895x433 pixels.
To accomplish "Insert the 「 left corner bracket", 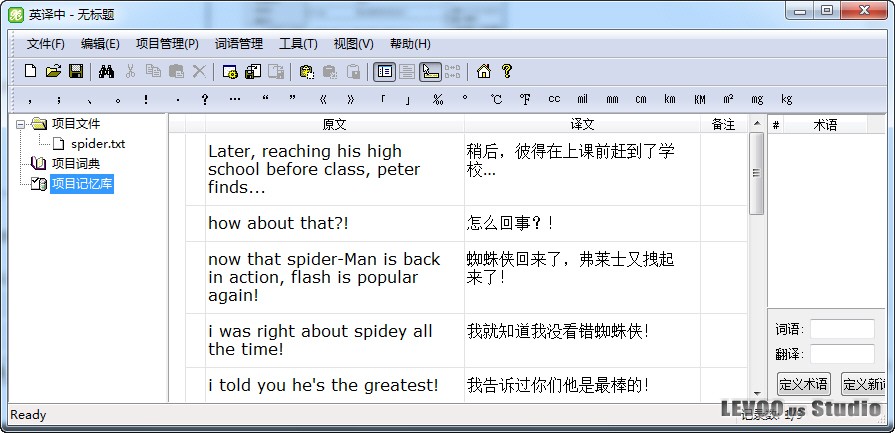I will point(382,99).
